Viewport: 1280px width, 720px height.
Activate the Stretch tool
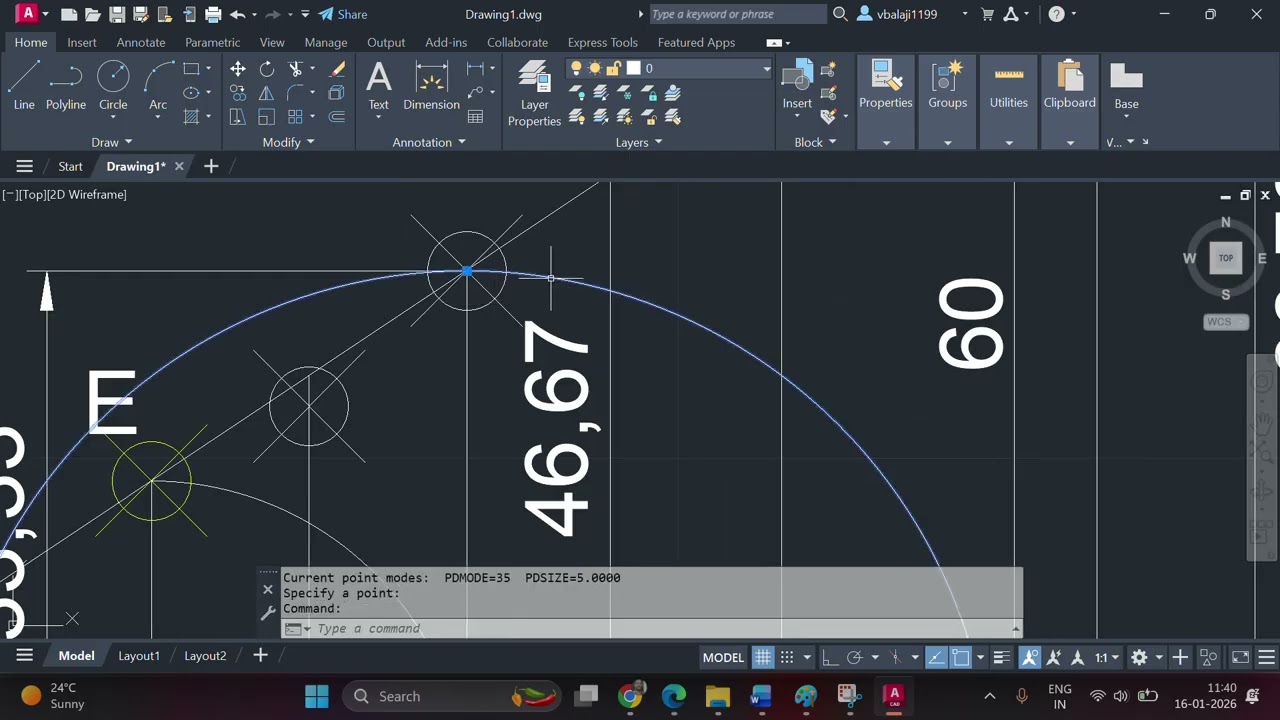click(238, 117)
